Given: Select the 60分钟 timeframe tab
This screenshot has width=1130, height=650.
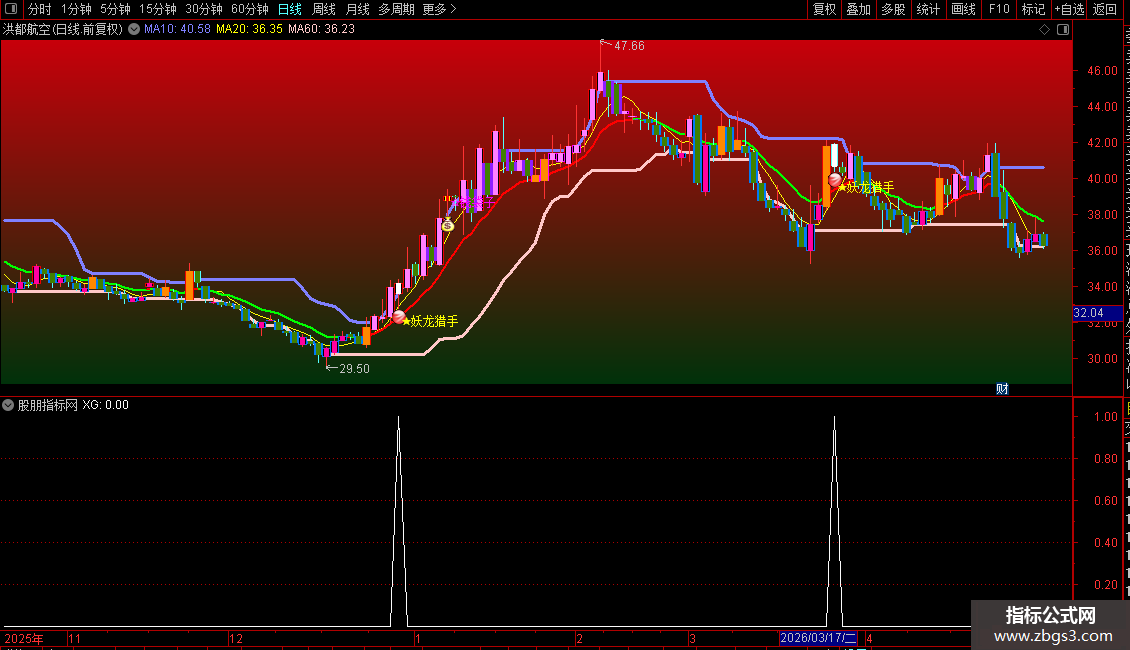Looking at the screenshot, I should click(249, 9).
